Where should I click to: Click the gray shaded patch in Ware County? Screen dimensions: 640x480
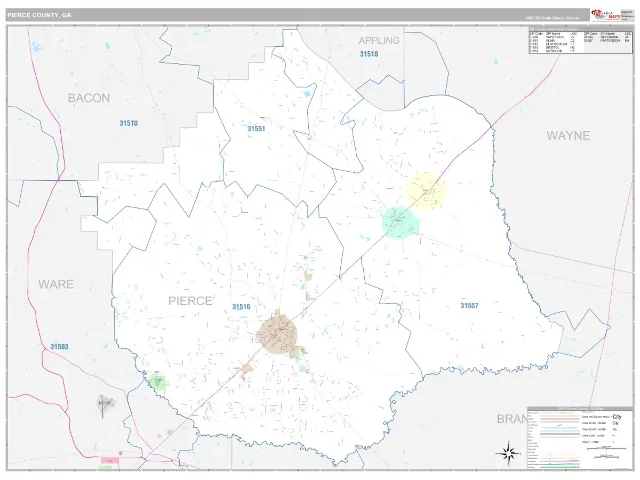pos(104,403)
